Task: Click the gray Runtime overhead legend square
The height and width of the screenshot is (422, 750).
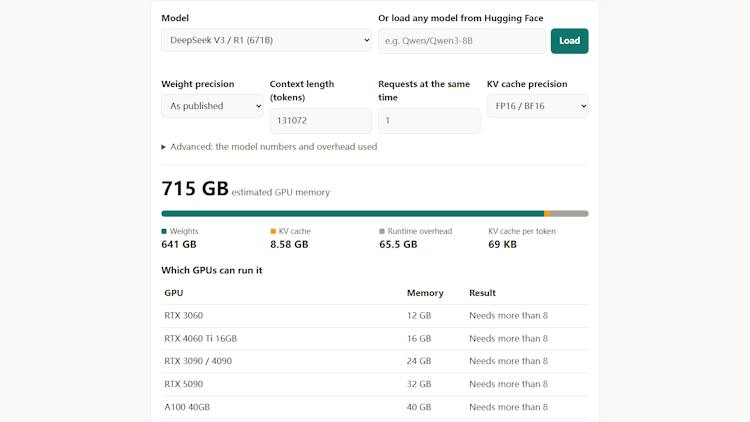Action: coord(382,231)
